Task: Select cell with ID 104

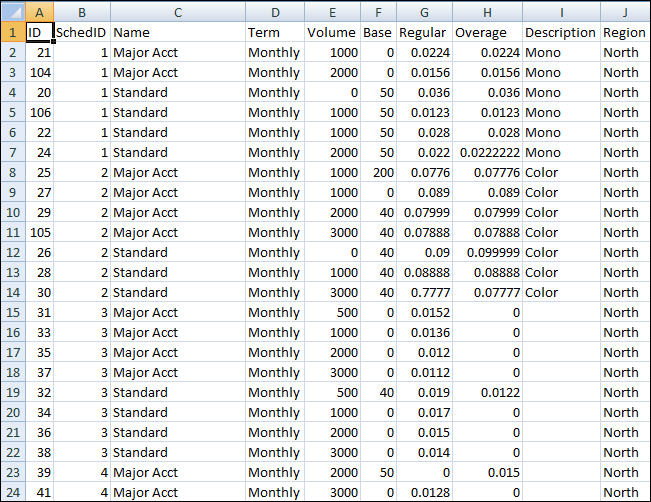Action: coord(39,72)
